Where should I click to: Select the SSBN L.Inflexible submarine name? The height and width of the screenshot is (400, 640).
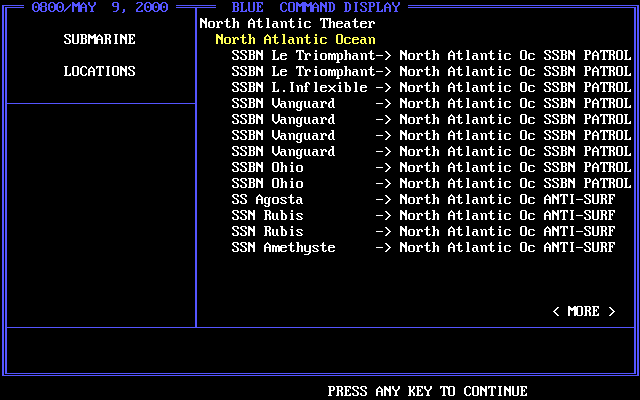[x=299, y=87]
